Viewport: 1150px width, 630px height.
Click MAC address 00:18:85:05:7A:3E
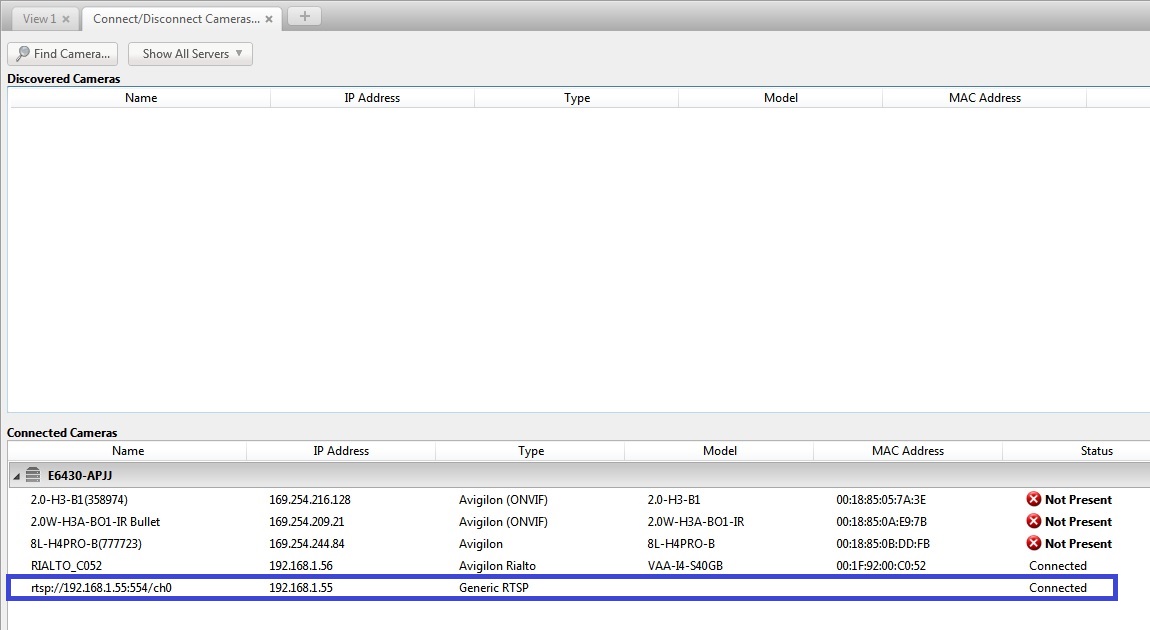coord(881,499)
